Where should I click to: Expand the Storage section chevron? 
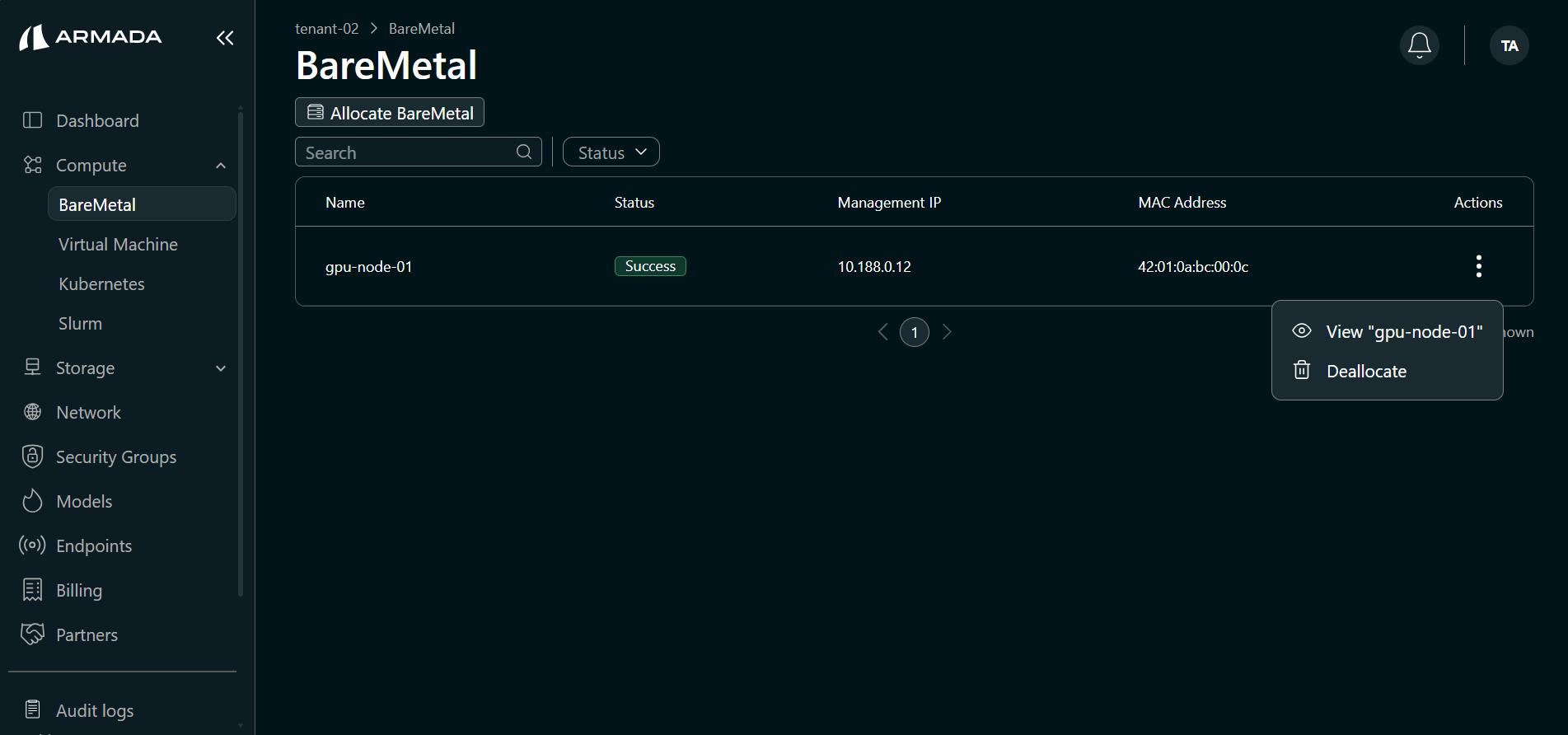[x=221, y=368]
